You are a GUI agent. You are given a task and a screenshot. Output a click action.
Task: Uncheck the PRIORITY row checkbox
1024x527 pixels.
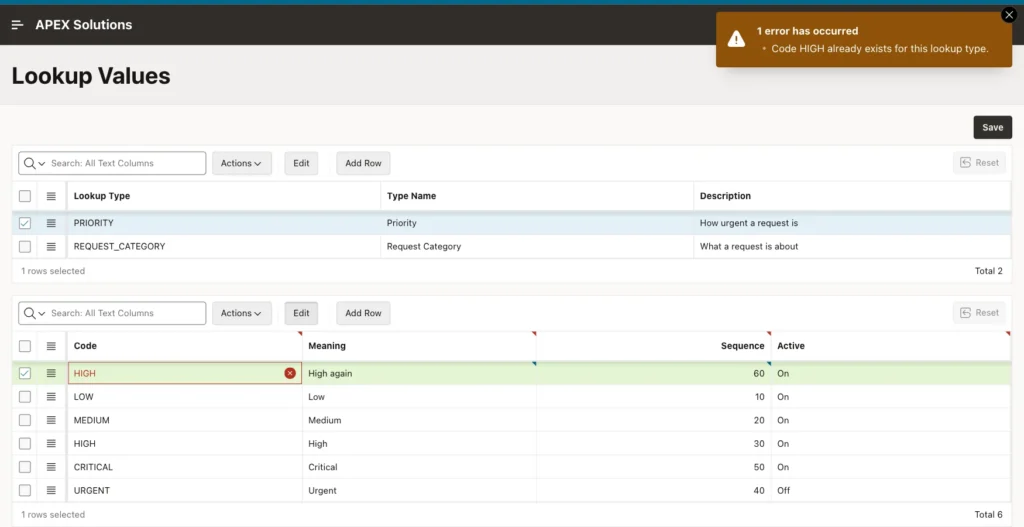pyautogui.click(x=25, y=223)
